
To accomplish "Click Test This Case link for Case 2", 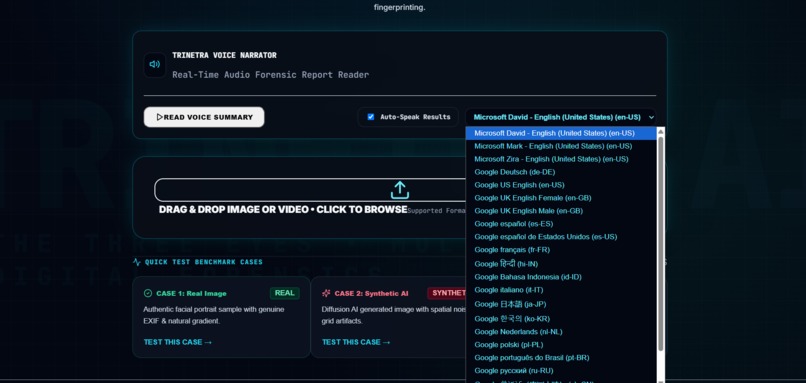I will (x=356, y=342).
